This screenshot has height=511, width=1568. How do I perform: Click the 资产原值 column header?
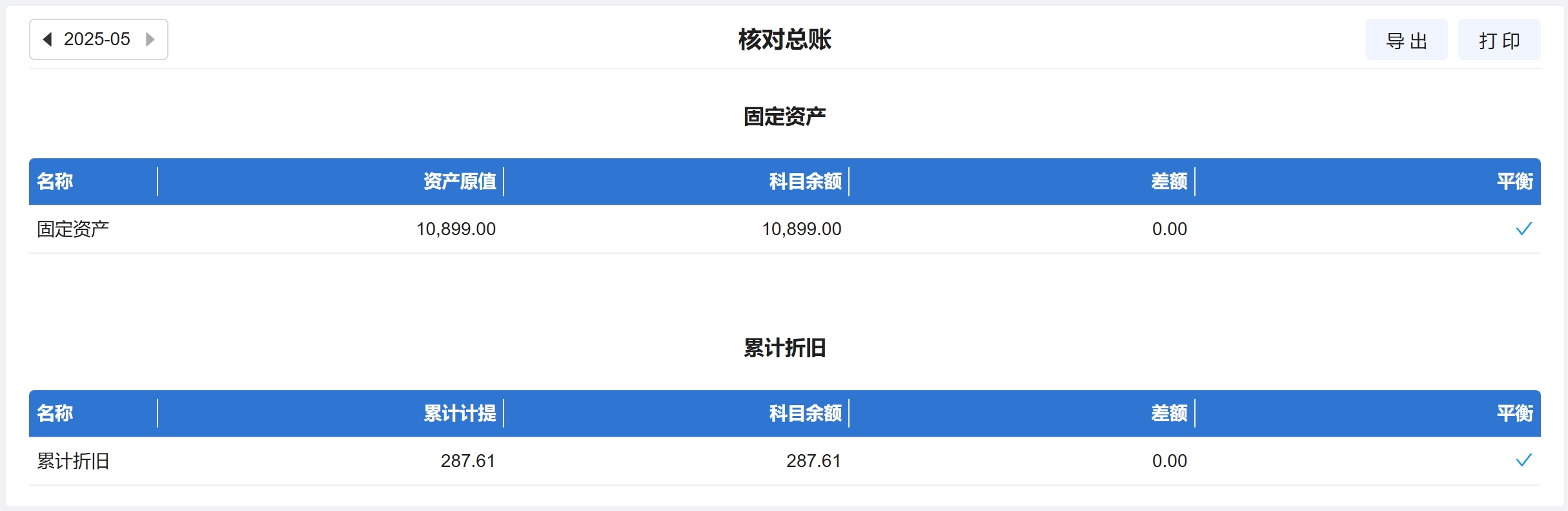coord(460,182)
